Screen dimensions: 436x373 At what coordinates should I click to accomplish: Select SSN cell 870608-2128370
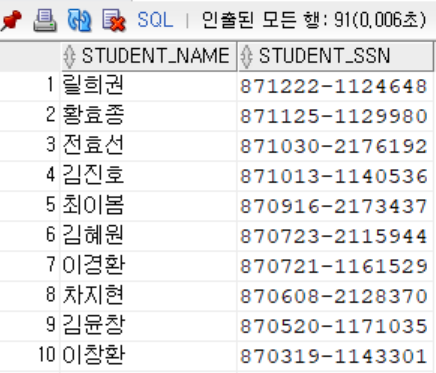point(335,296)
